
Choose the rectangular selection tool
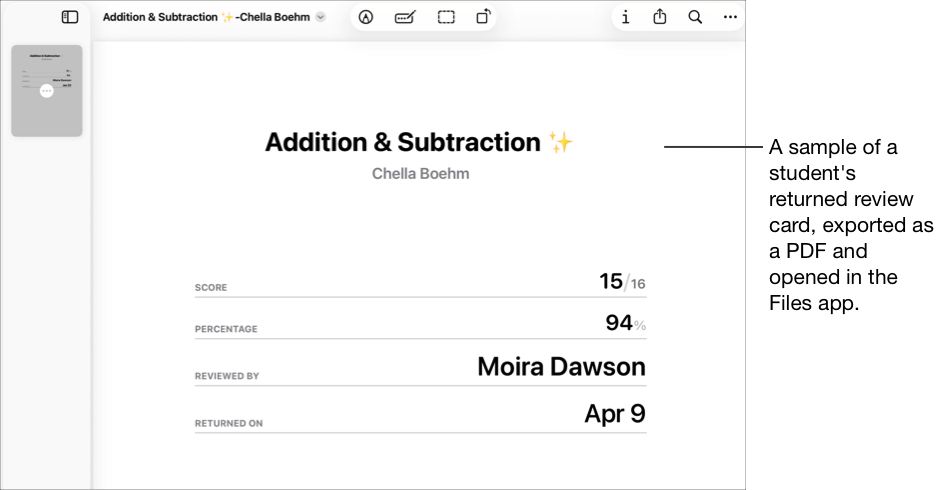(446, 17)
